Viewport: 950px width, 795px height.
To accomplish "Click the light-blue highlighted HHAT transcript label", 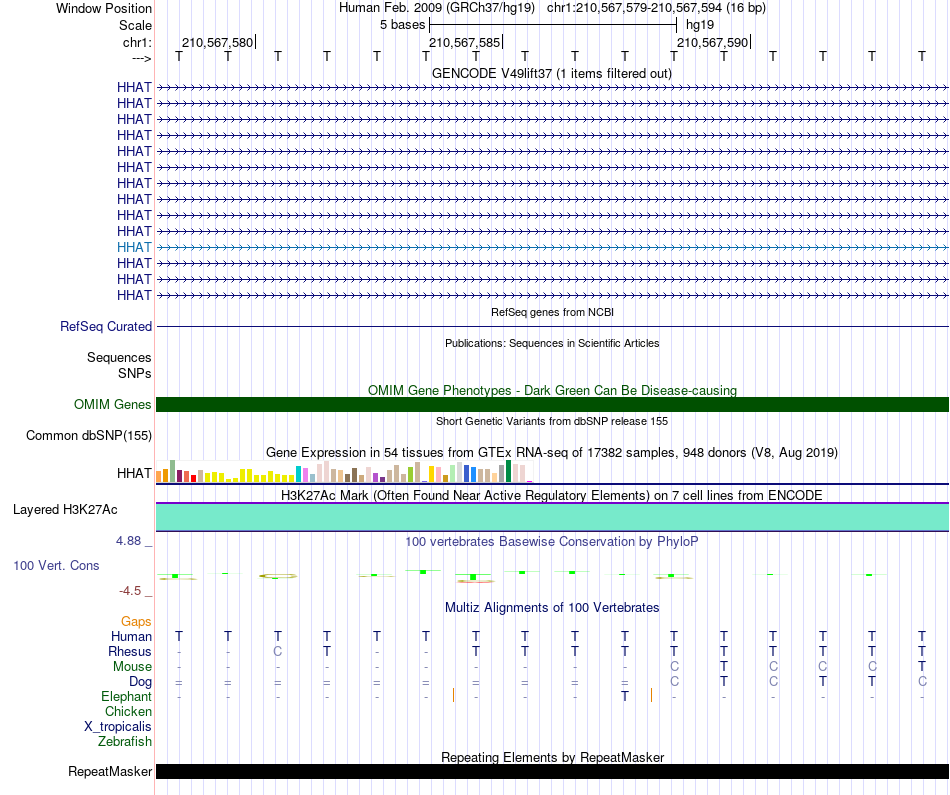I will pos(134,247).
